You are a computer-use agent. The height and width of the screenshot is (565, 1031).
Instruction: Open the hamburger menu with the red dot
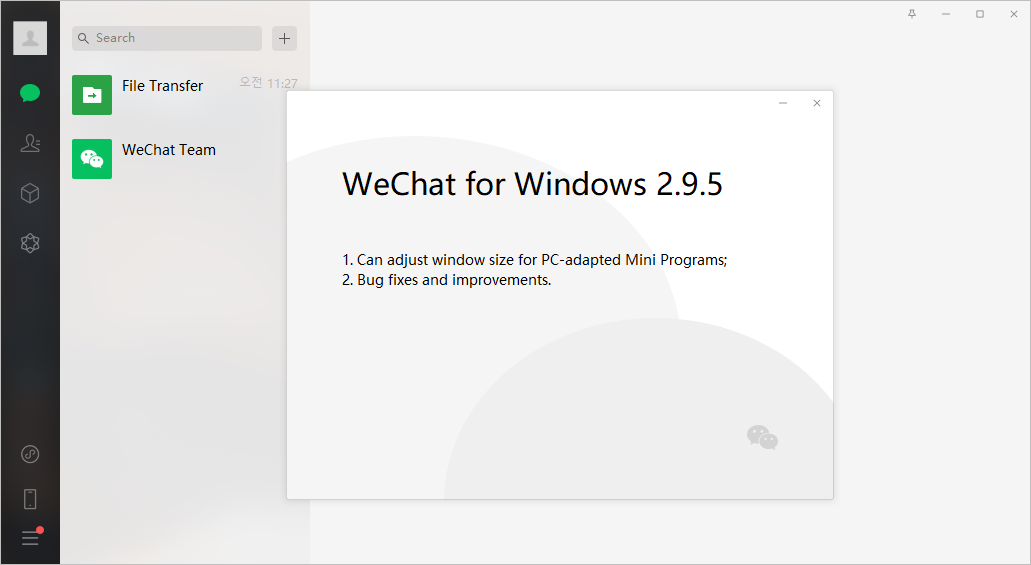click(x=31, y=537)
